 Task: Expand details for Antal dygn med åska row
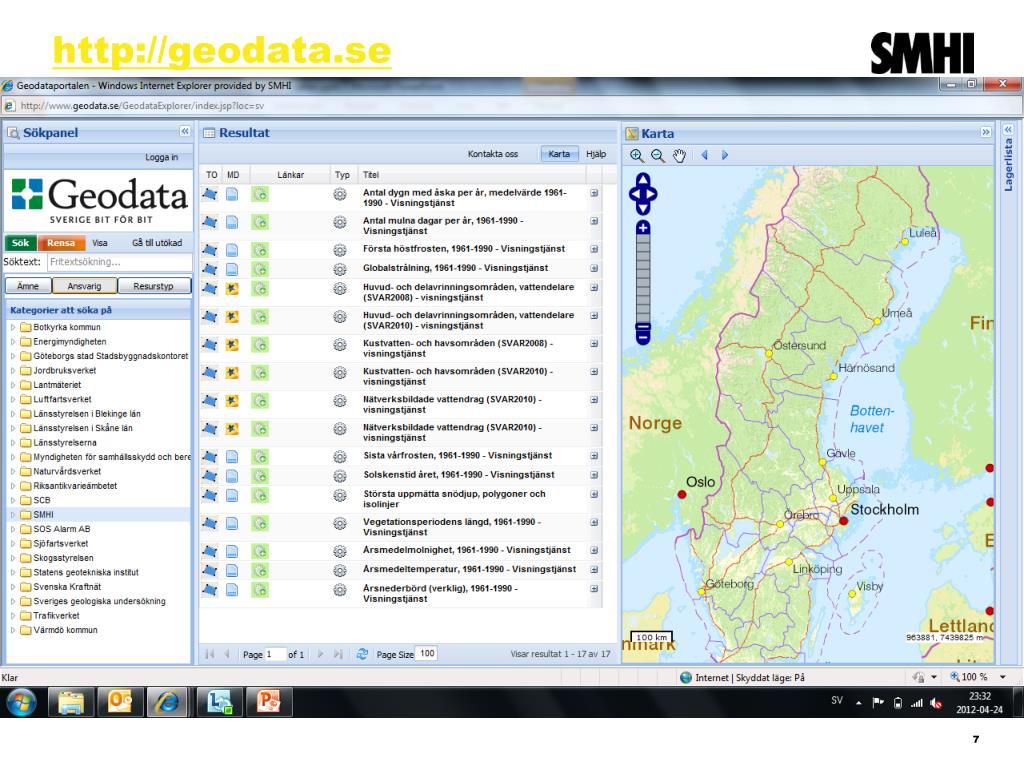click(x=594, y=193)
